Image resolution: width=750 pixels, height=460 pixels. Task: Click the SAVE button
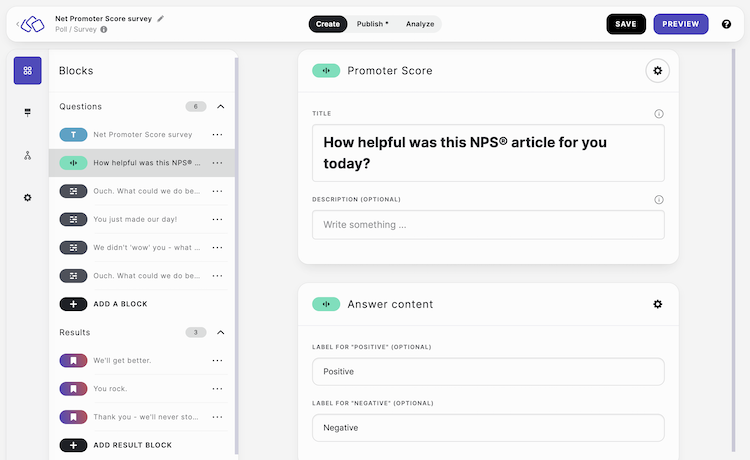coord(626,24)
